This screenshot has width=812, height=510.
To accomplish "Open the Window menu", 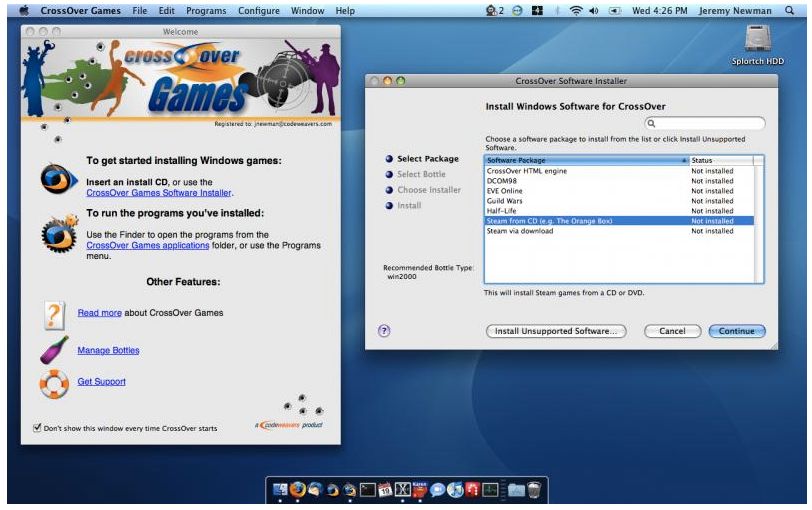I will 307,10.
